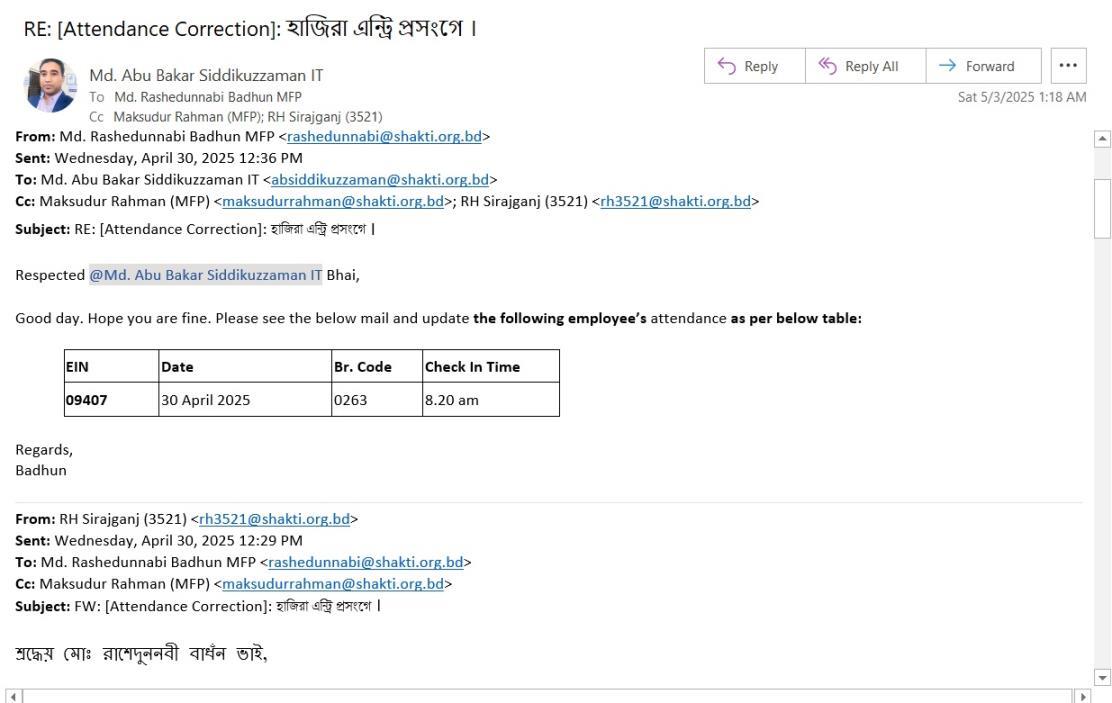Click the vertical scrollbar up arrow
The image size is (1112, 703).
(1102, 139)
